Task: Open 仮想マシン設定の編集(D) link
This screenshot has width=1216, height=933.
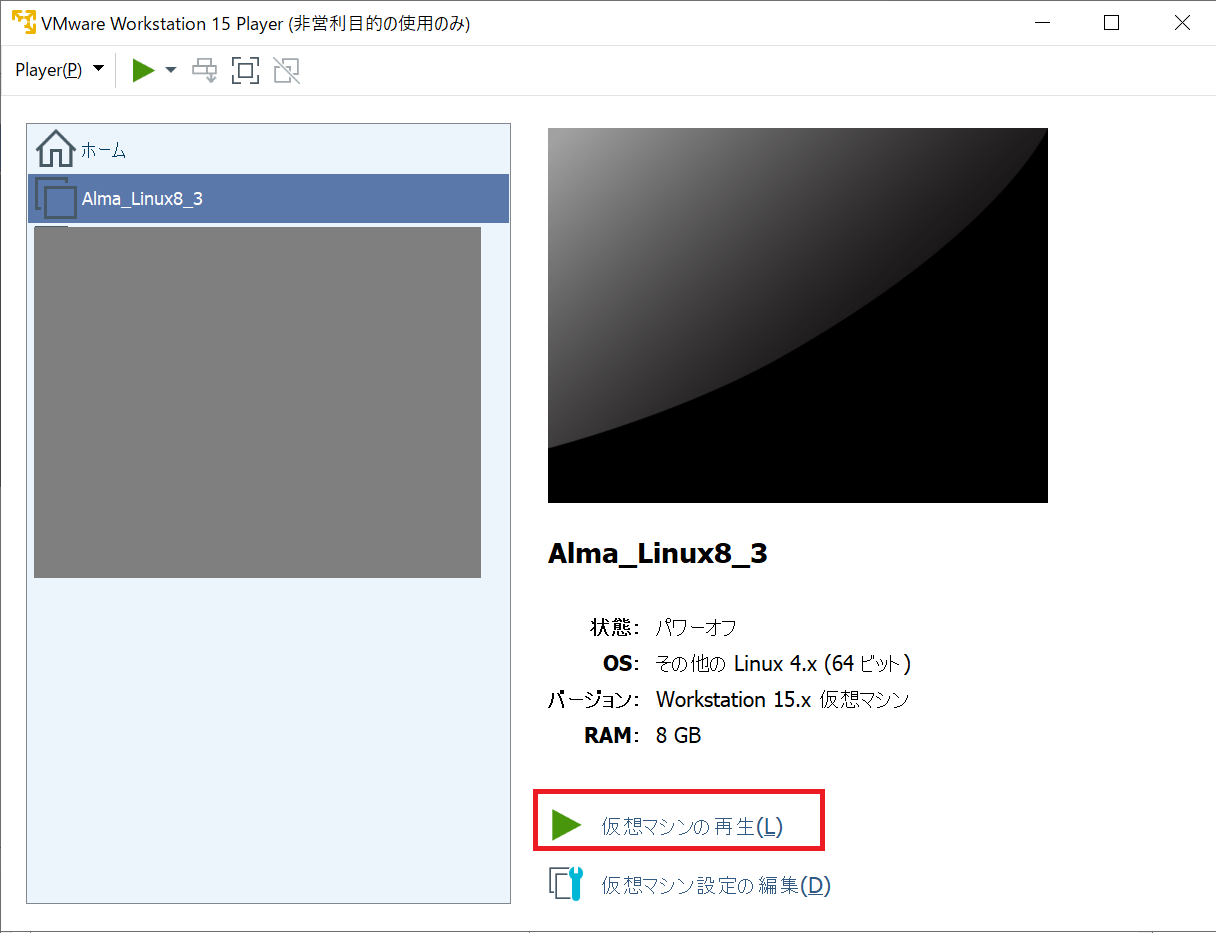Action: click(716, 885)
